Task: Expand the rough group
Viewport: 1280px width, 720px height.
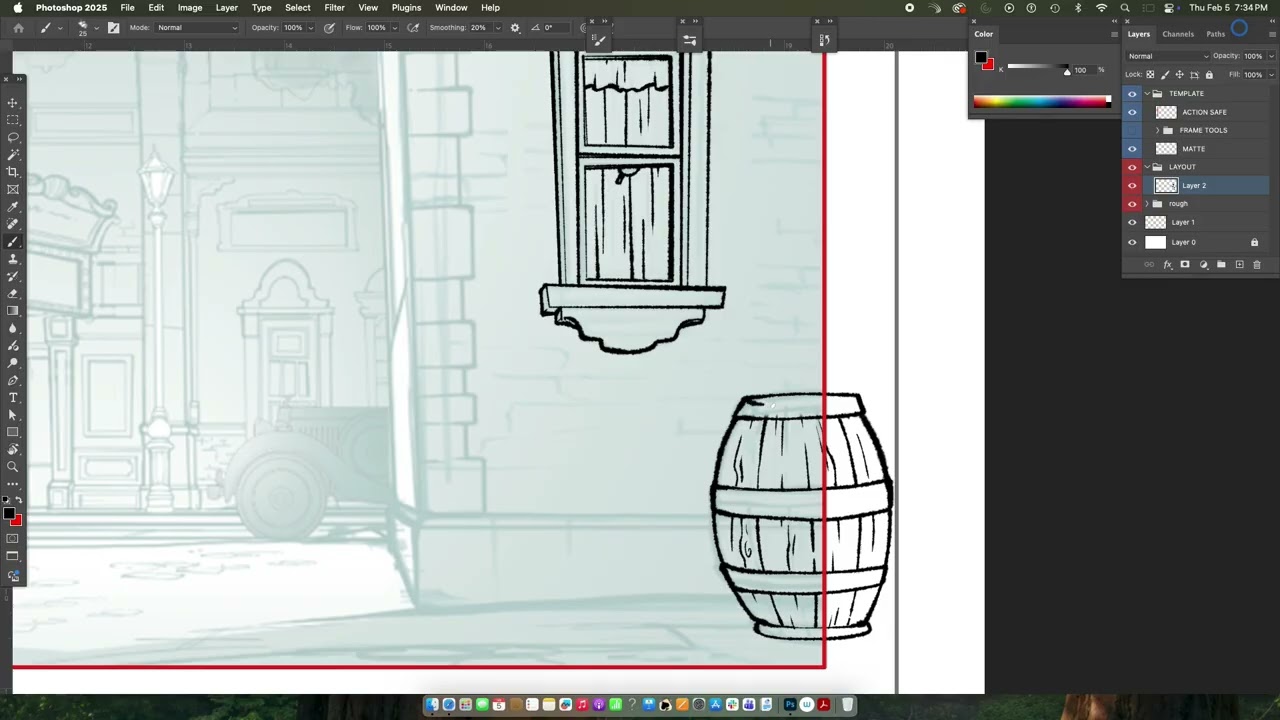Action: point(1147,204)
